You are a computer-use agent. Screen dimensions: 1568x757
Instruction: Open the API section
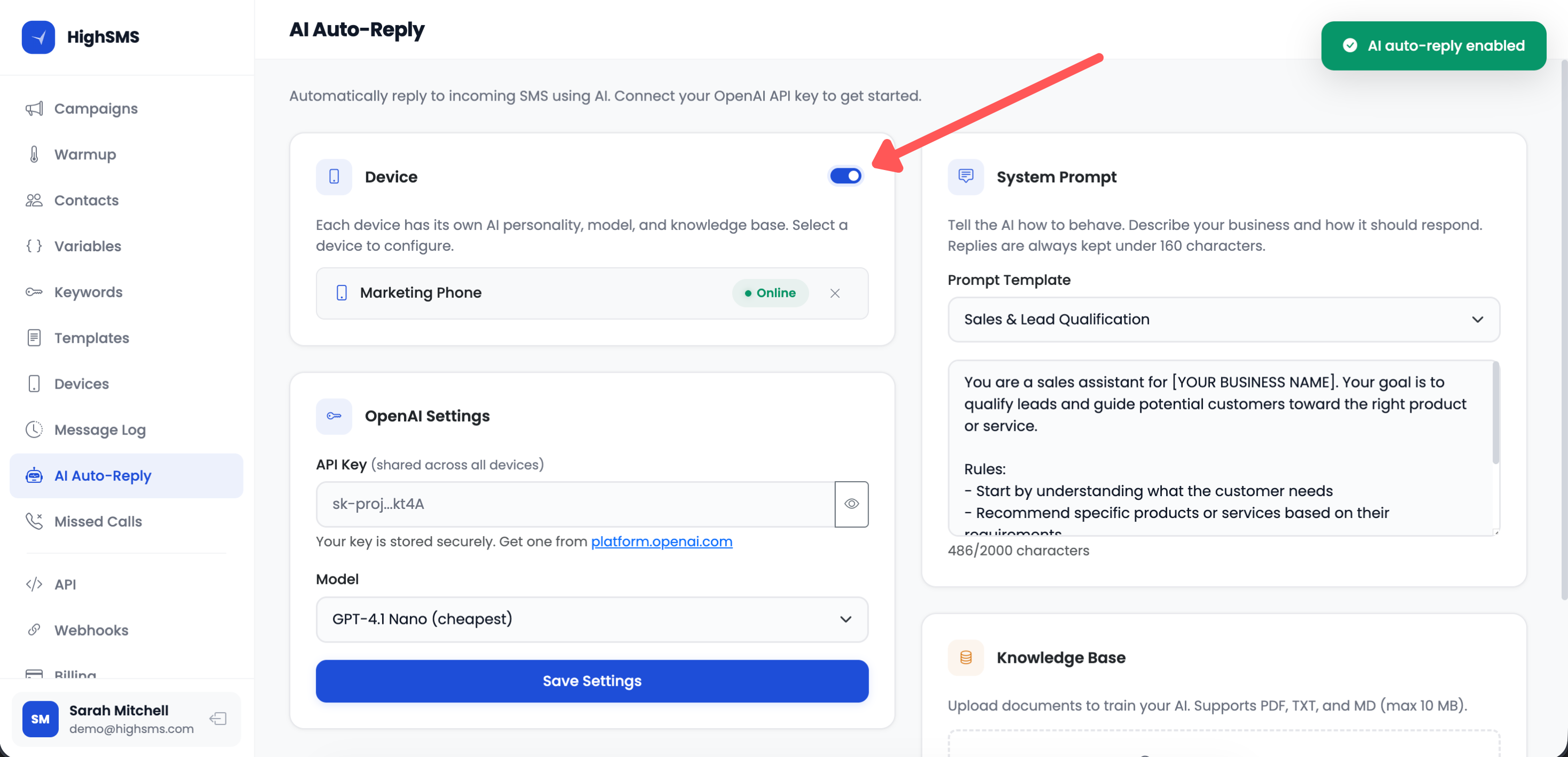(65, 584)
